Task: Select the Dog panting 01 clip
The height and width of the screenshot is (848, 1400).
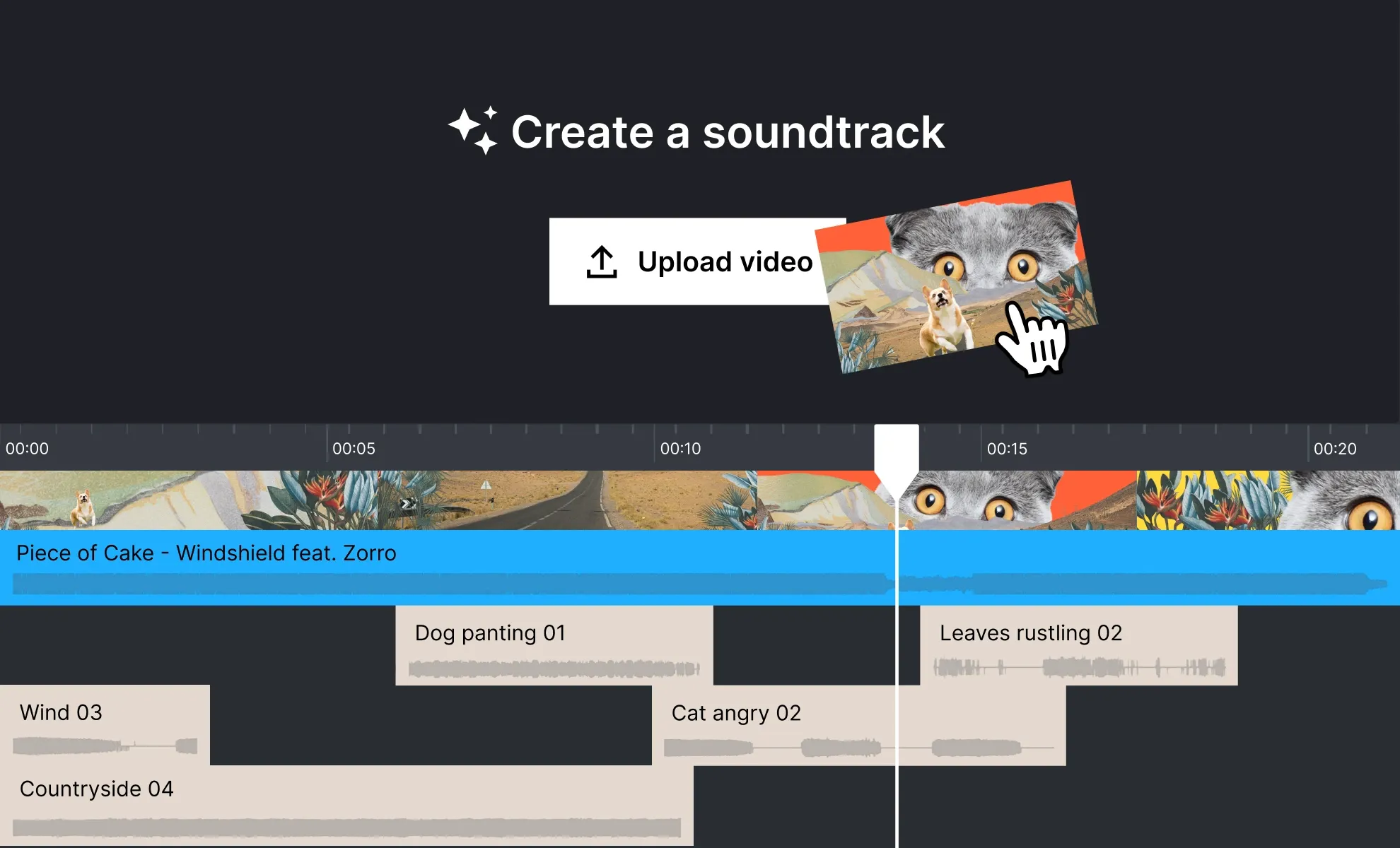Action: click(x=554, y=645)
